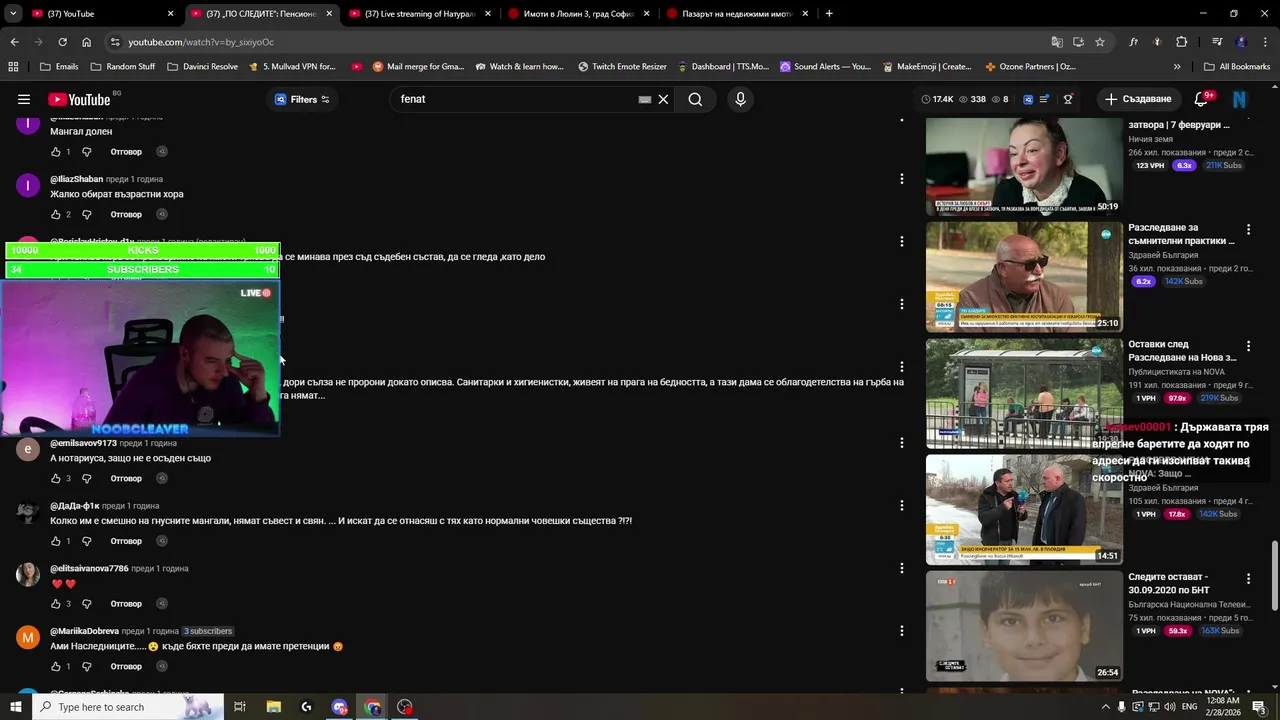Screen dimensions: 1280x720
Task: Dislike the comment 'Мангал долен'
Action: (86, 152)
